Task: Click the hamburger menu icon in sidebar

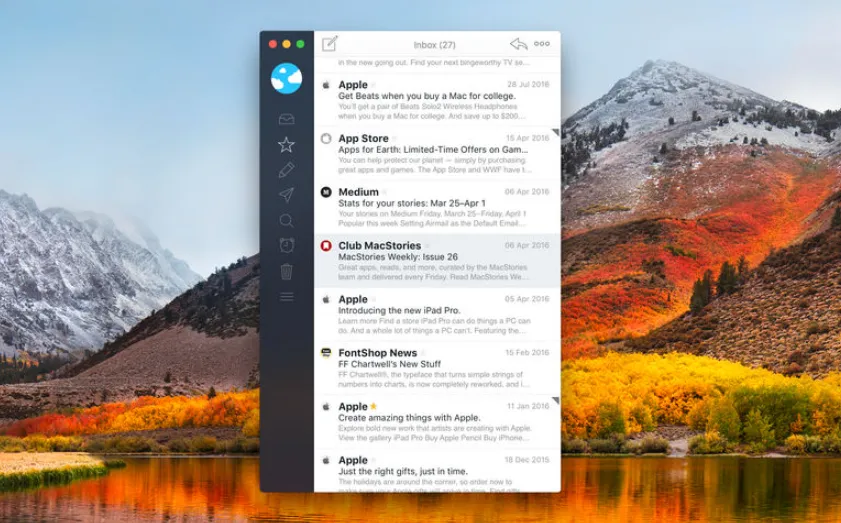Action: (286, 297)
